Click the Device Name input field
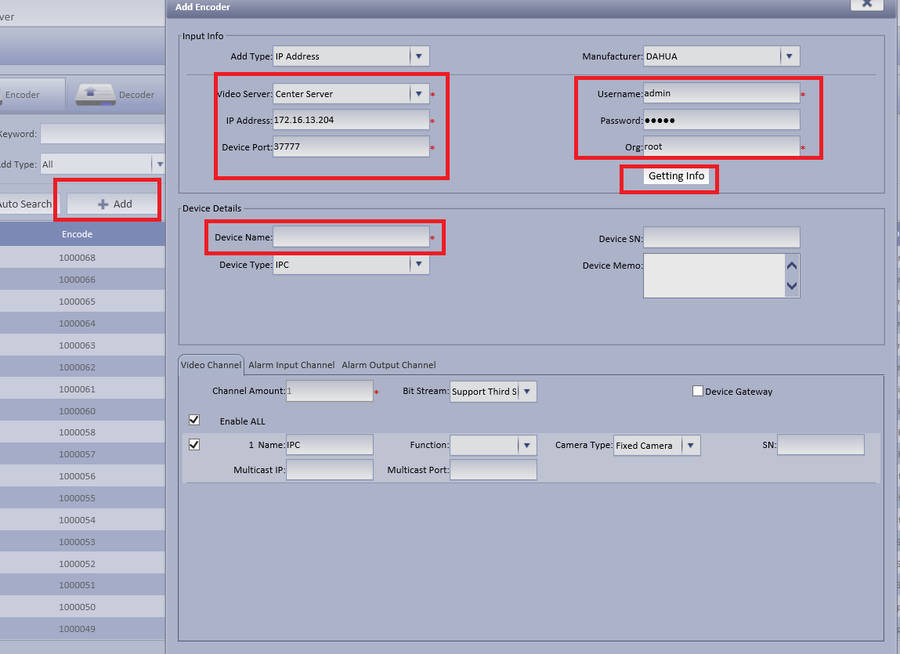900x654 pixels. point(351,237)
